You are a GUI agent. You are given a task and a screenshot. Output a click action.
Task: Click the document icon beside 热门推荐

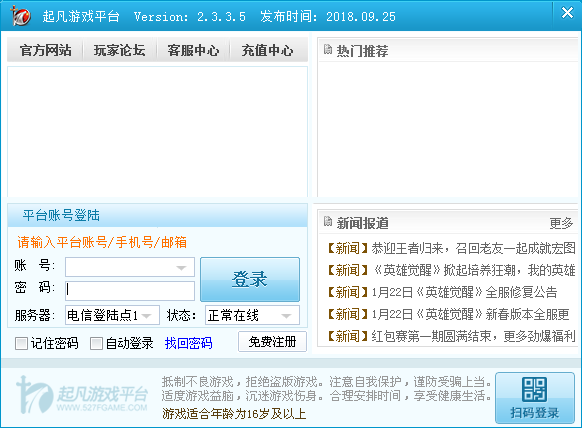(x=328, y=49)
